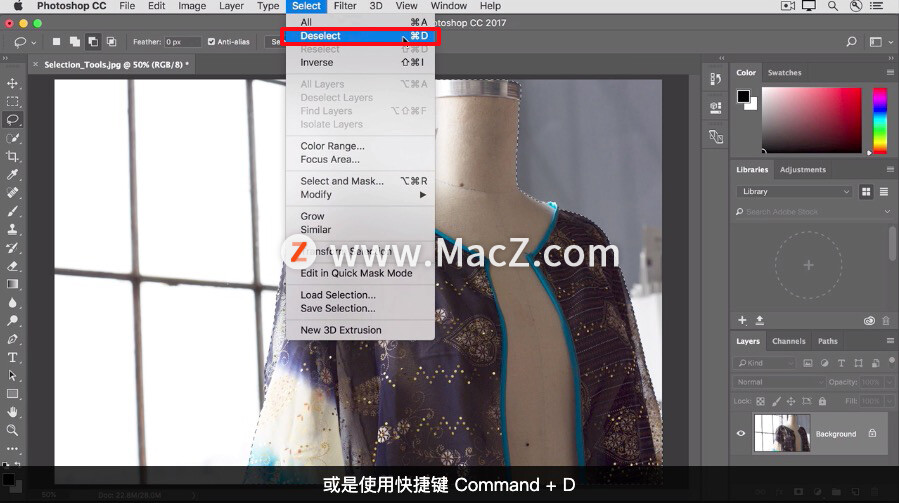Toggle pixel layer filter icon

point(807,363)
